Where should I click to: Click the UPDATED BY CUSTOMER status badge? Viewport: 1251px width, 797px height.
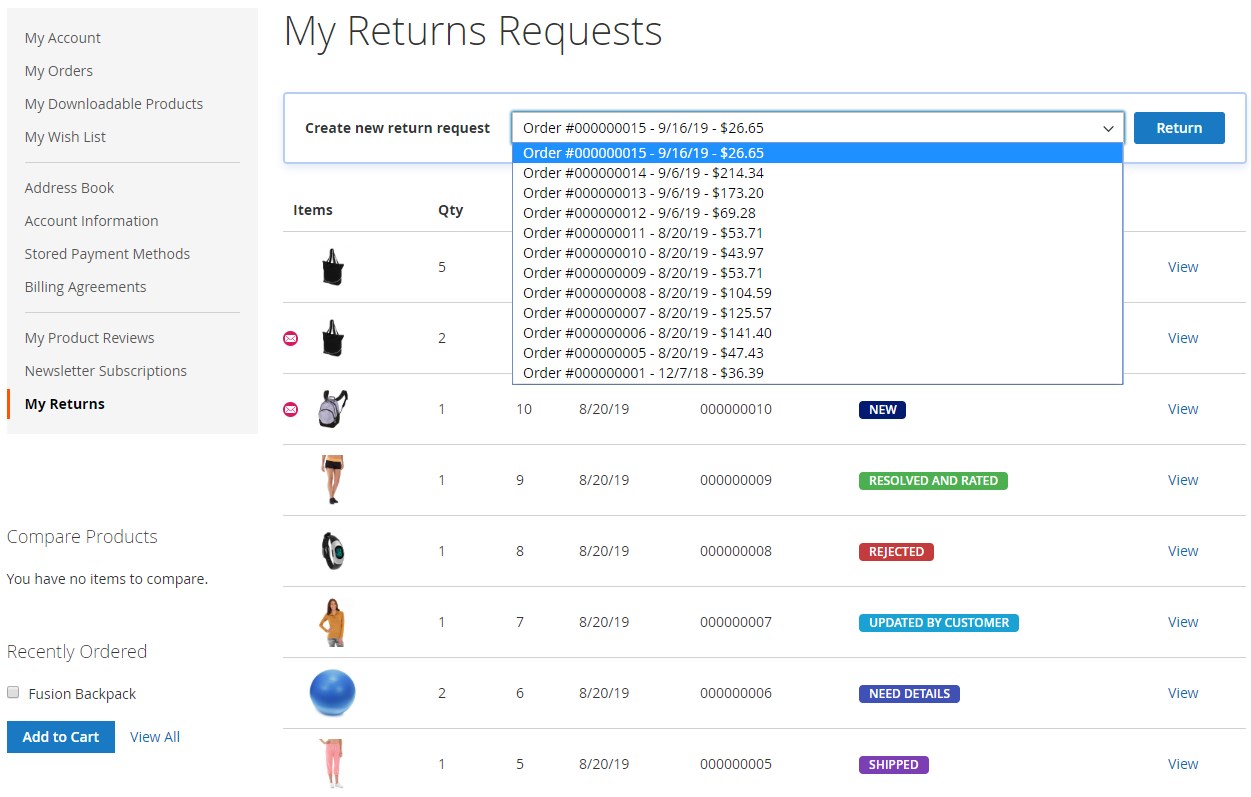click(939, 623)
